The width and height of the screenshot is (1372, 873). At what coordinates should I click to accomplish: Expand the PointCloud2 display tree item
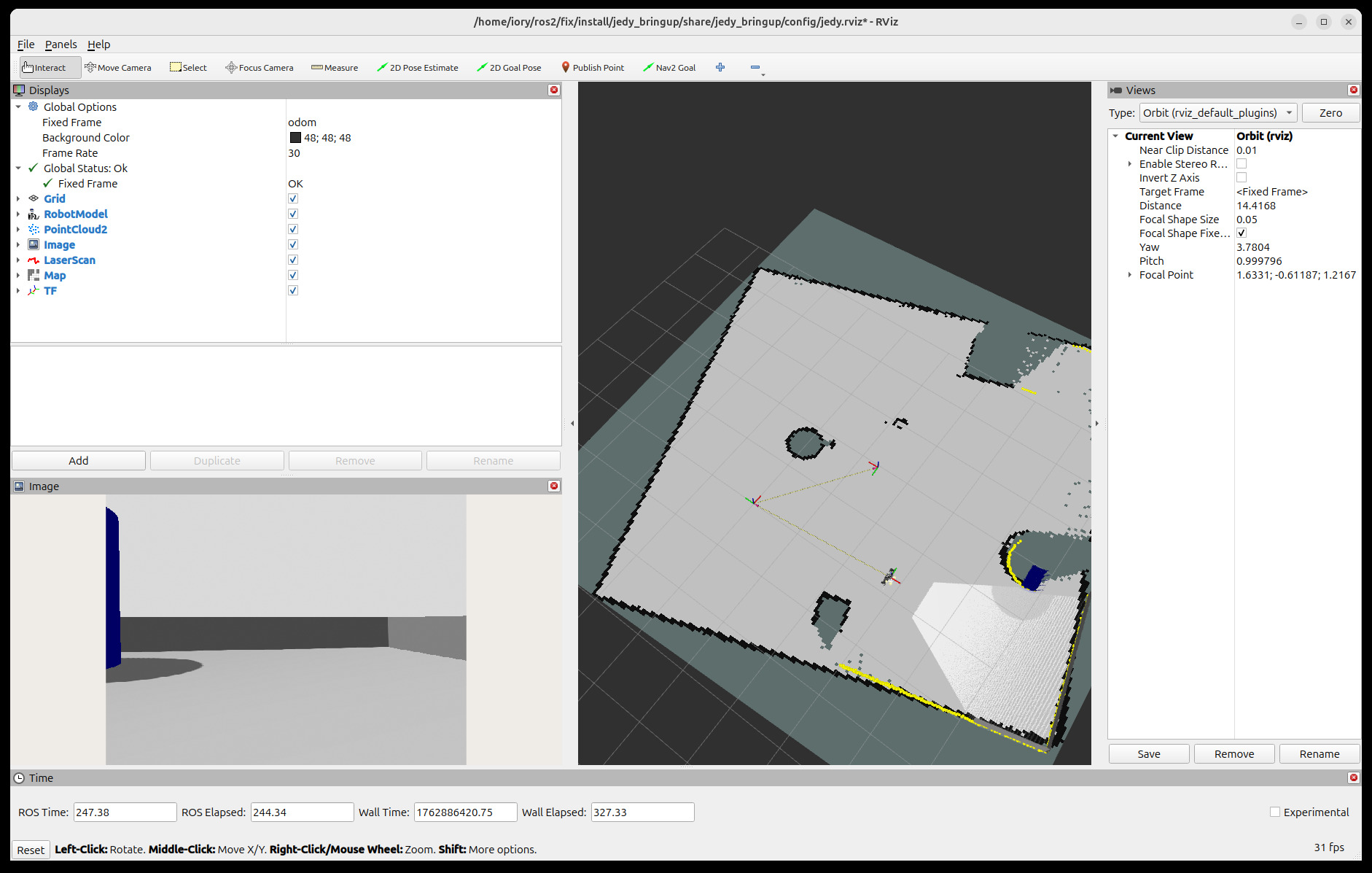[18, 229]
